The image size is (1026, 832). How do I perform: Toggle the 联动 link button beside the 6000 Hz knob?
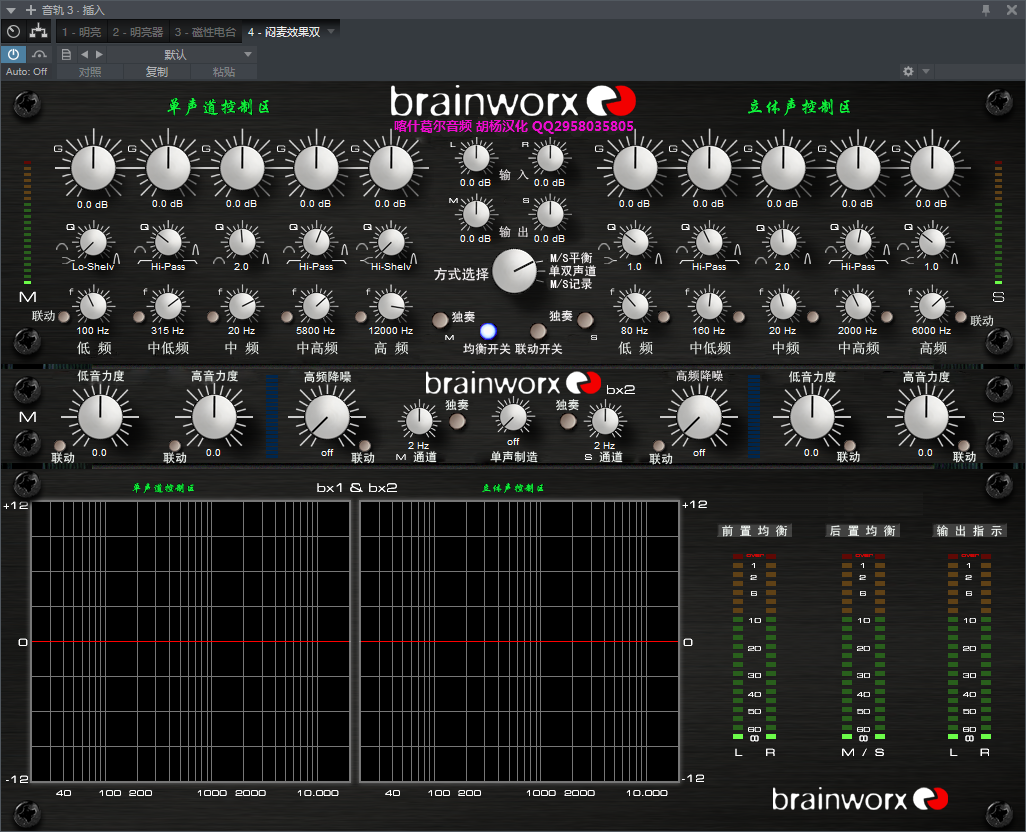[961, 317]
